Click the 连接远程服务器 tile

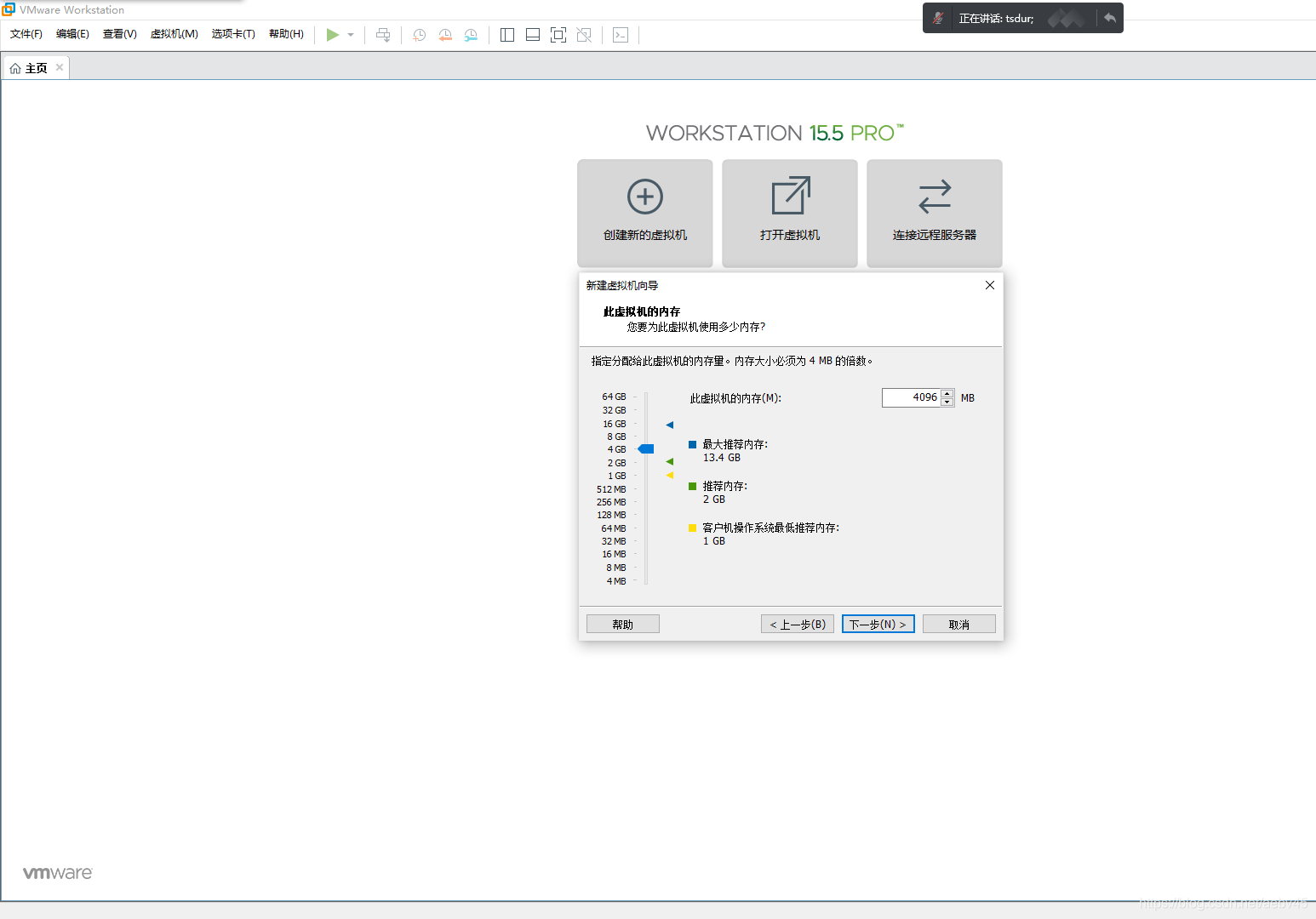935,213
